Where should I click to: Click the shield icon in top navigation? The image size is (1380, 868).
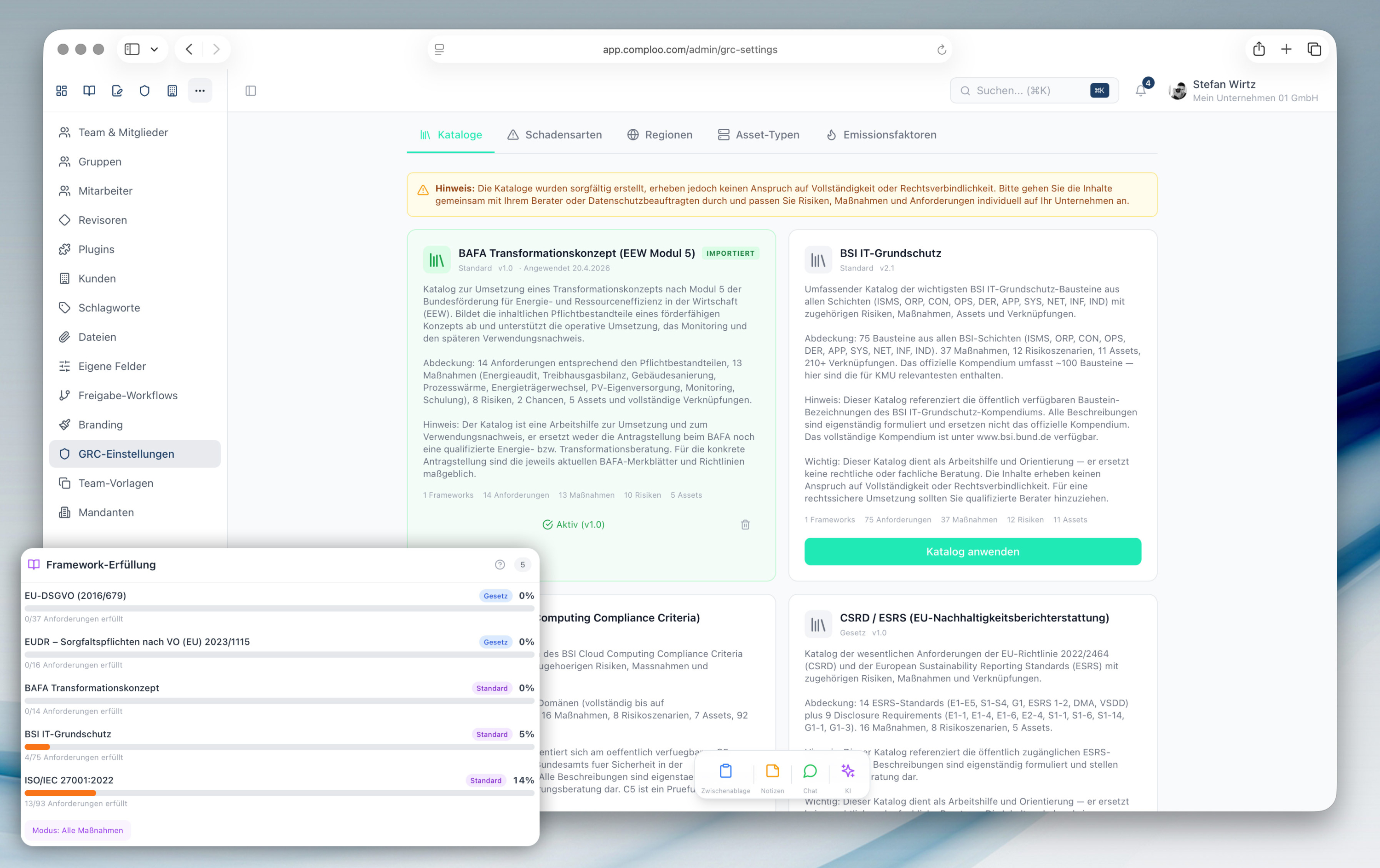(x=144, y=91)
